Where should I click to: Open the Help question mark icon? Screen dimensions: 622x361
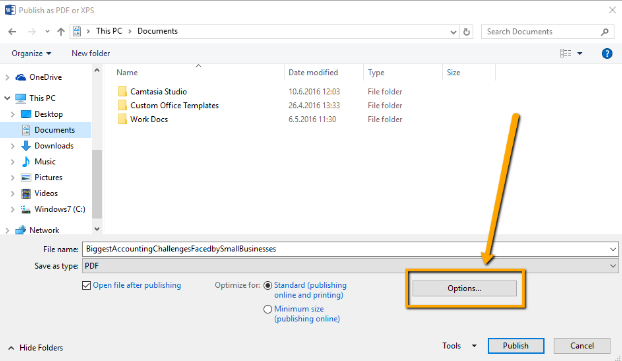tap(607, 53)
